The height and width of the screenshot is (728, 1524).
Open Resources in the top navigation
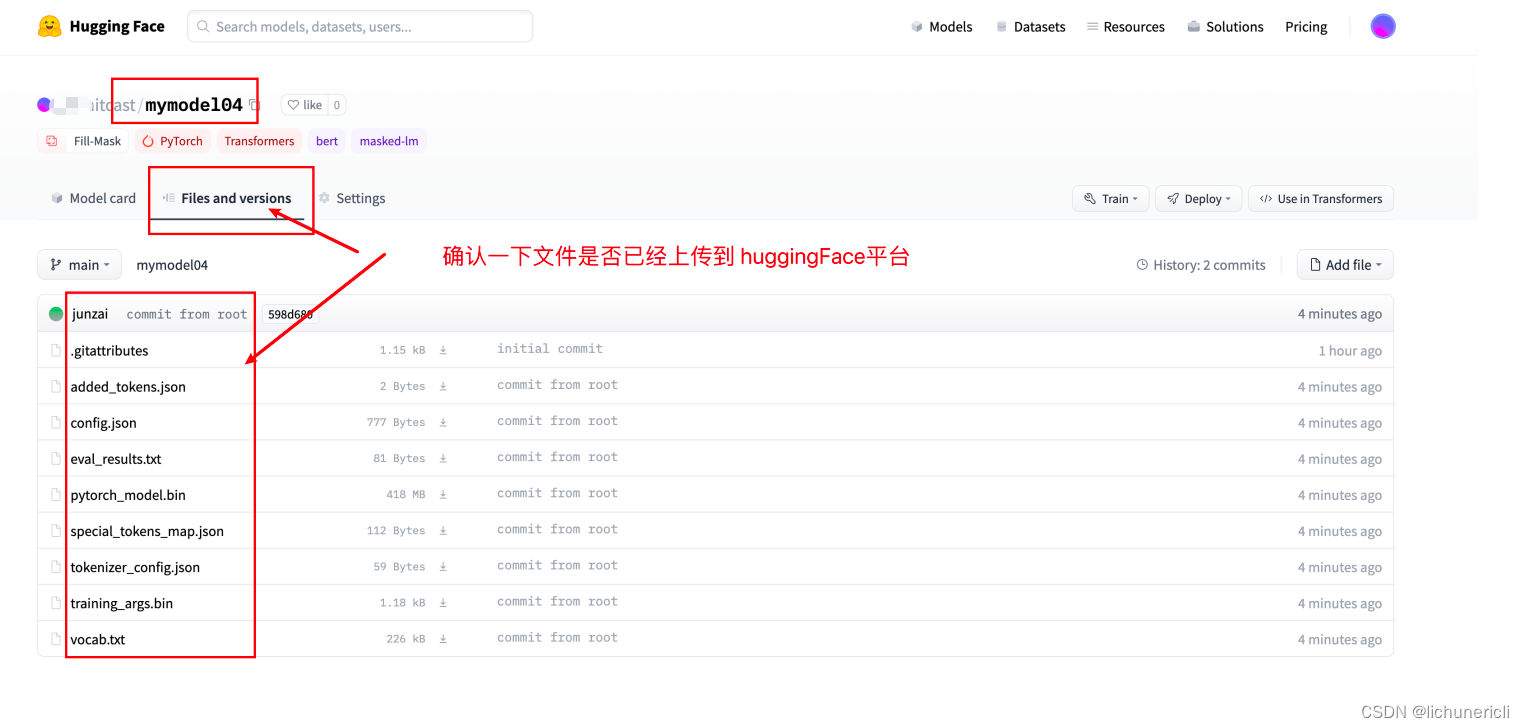(1125, 27)
